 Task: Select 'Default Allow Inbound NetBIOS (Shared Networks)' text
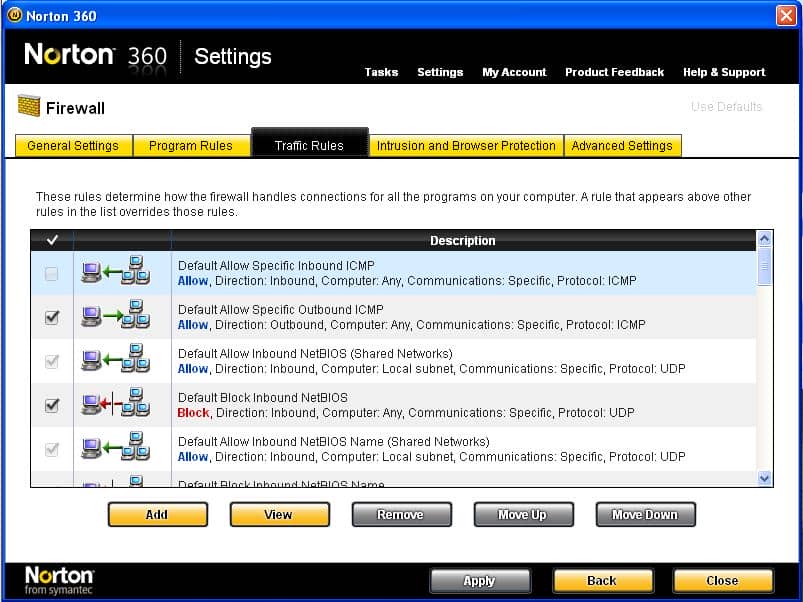(x=315, y=354)
